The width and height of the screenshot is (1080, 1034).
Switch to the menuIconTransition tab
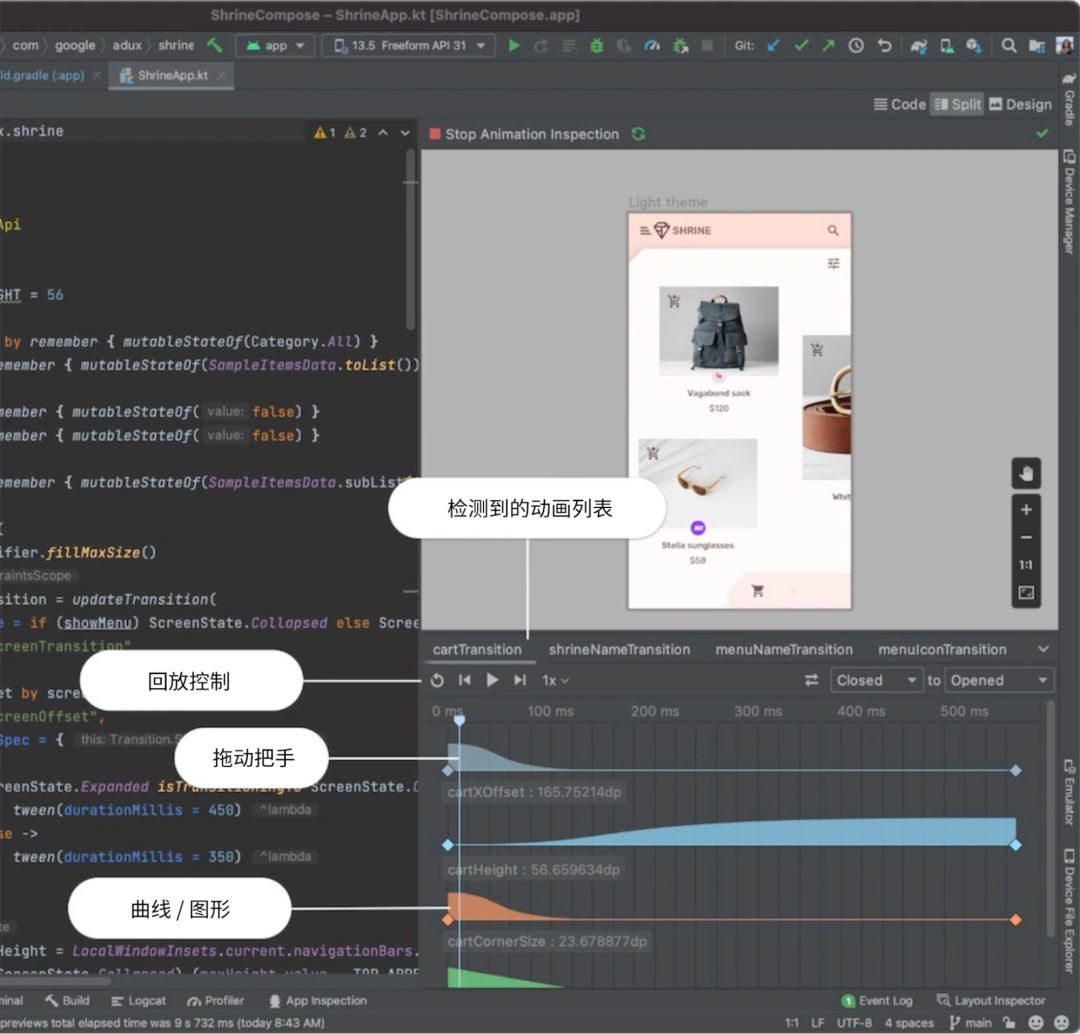point(942,649)
